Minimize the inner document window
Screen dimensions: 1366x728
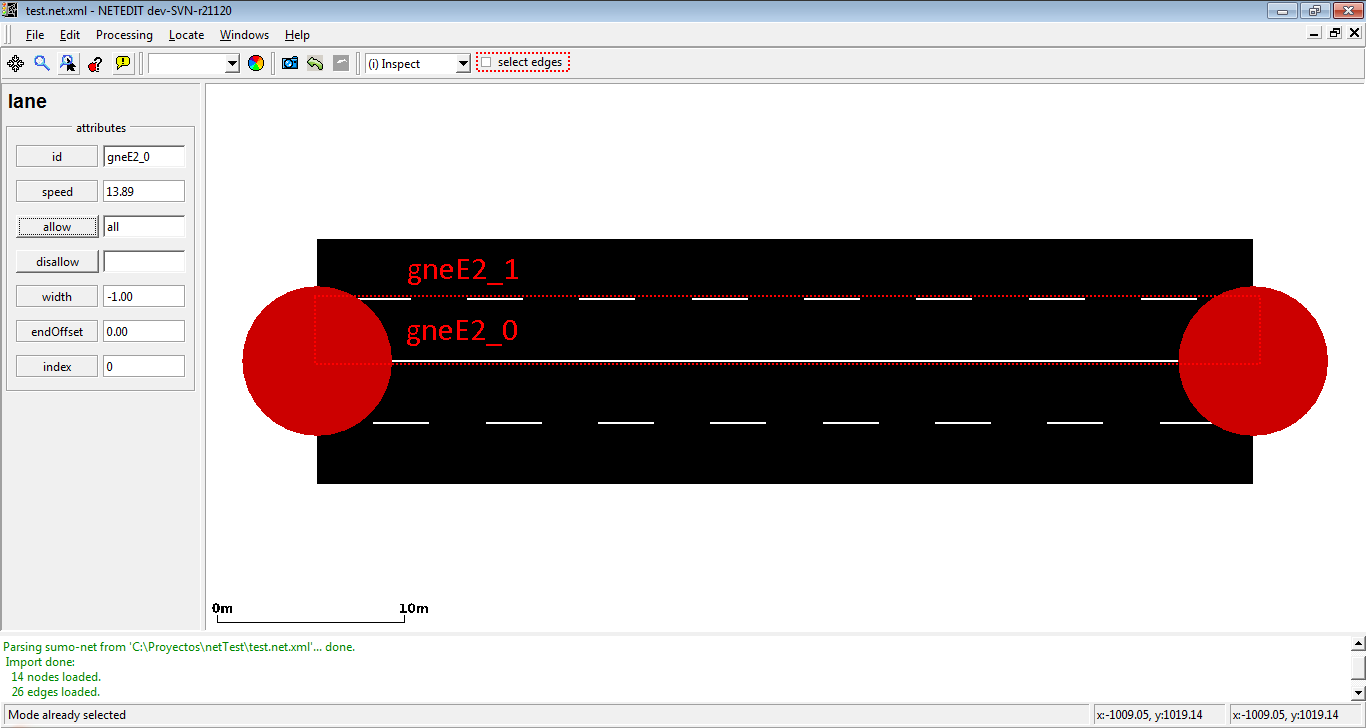click(x=1315, y=33)
